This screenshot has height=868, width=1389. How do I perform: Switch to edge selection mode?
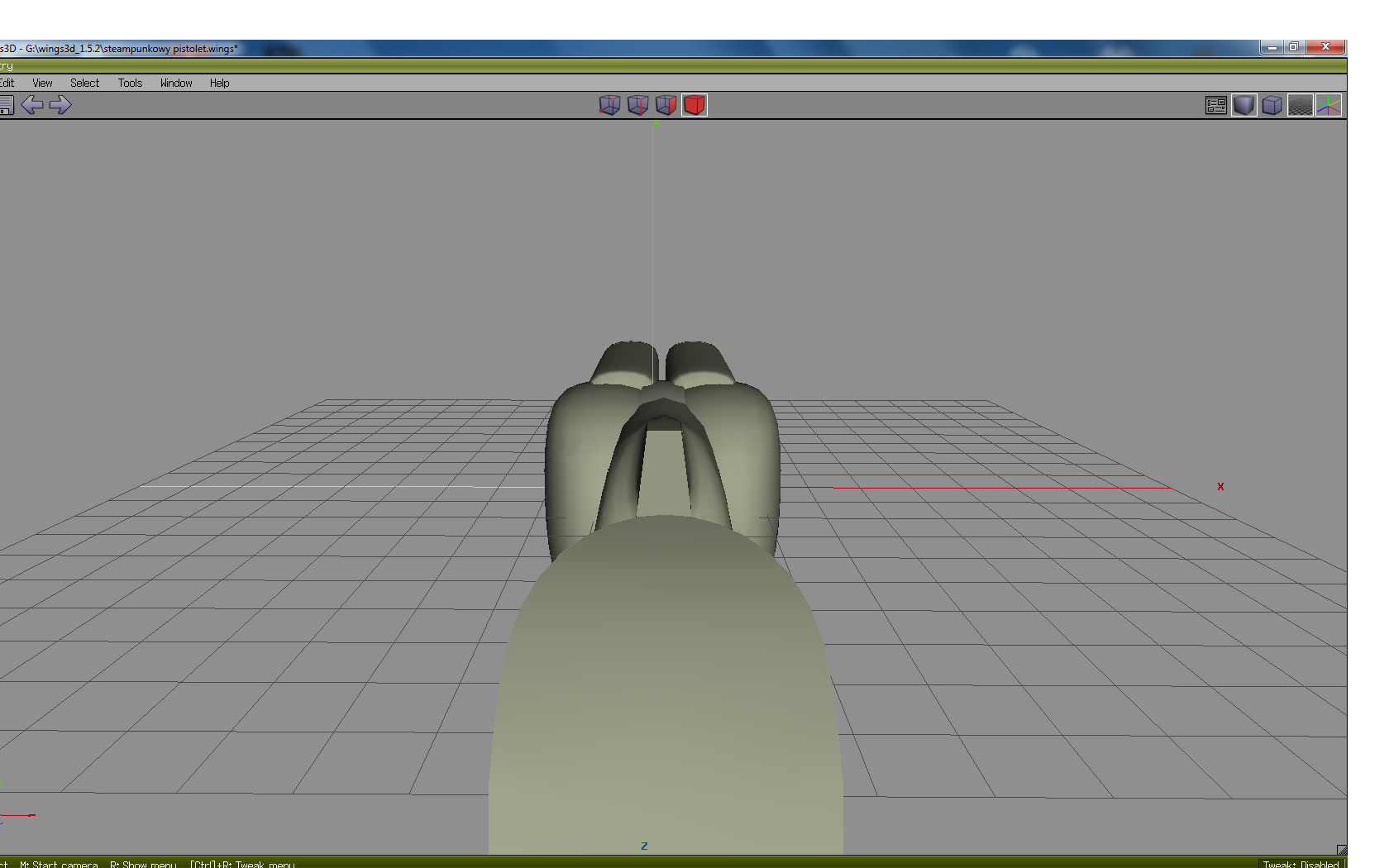coord(637,105)
